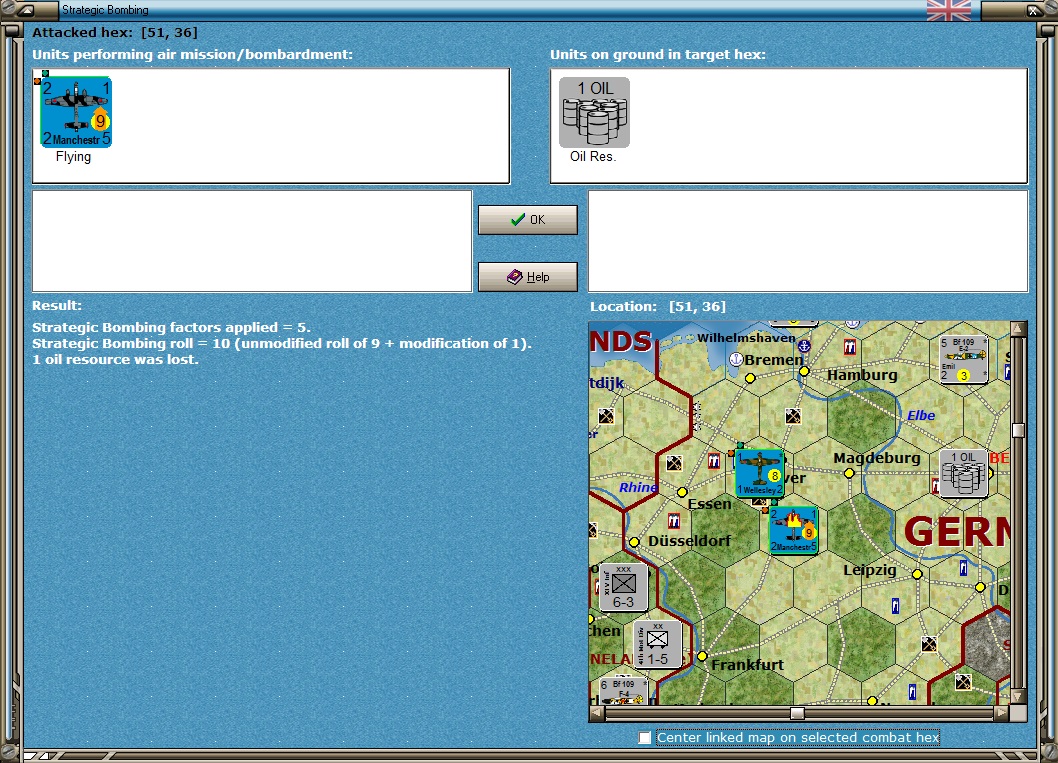Open the system menu icon in the title bar
The width and height of the screenshot is (1058, 763).
[x=27, y=10]
